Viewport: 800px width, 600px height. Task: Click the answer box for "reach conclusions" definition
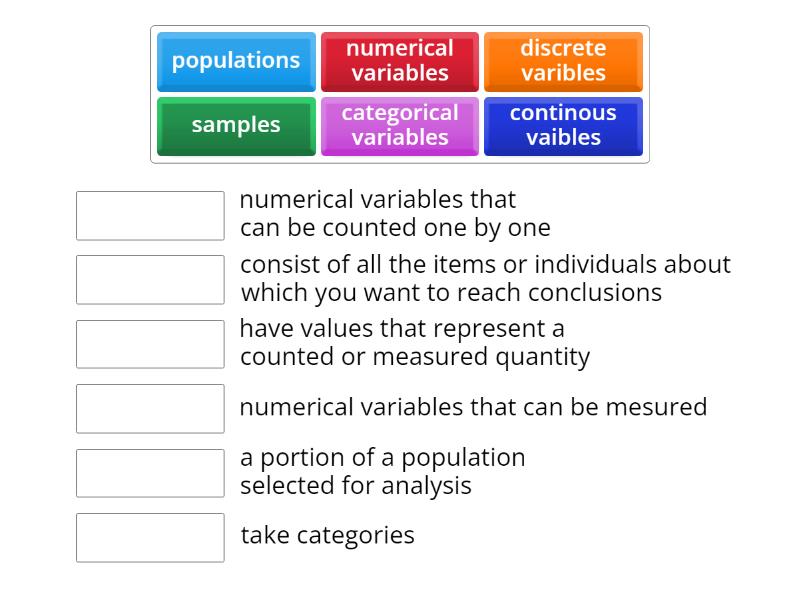[150, 279]
